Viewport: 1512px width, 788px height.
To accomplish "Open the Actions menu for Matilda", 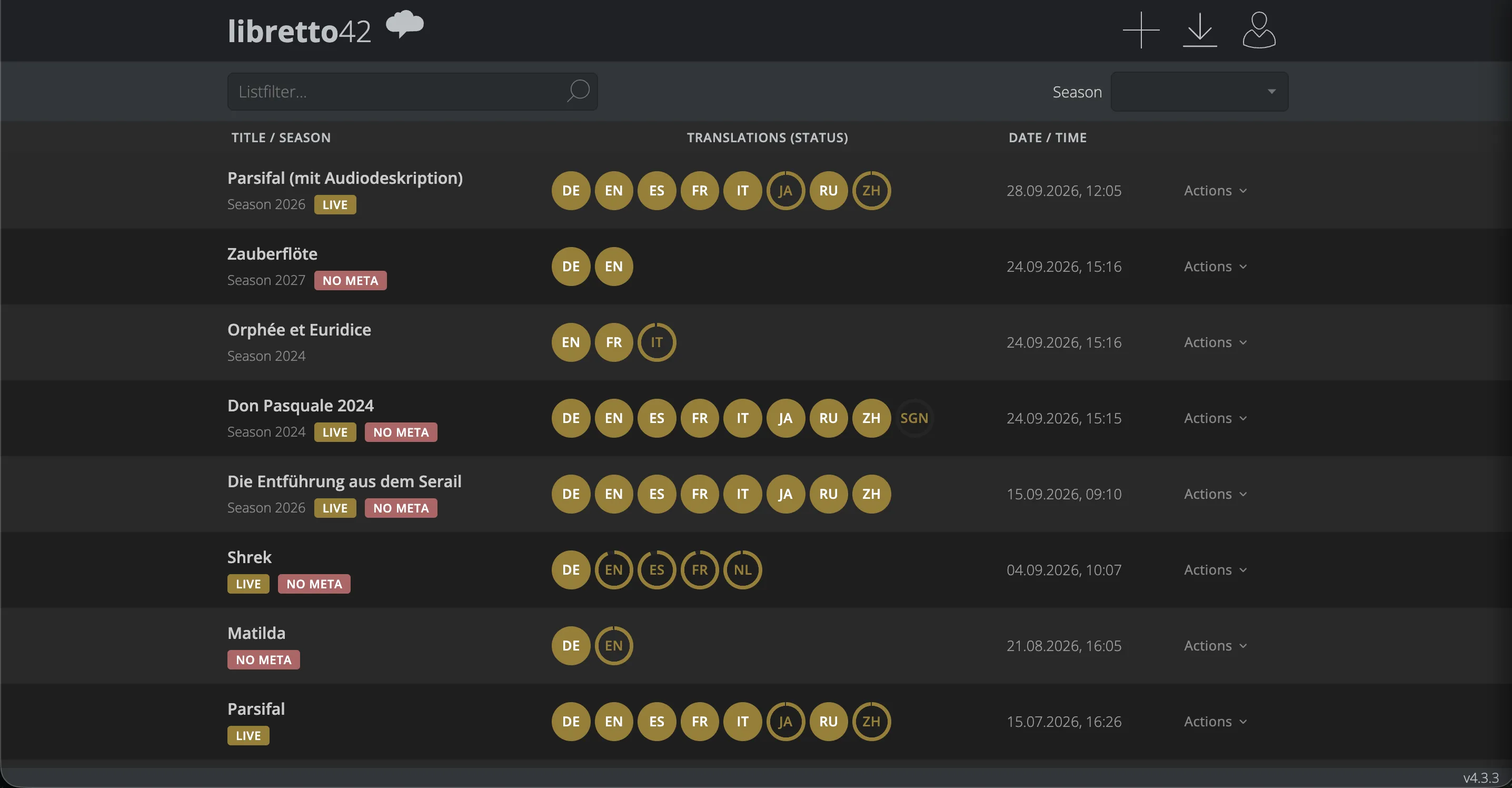I will coord(1215,645).
